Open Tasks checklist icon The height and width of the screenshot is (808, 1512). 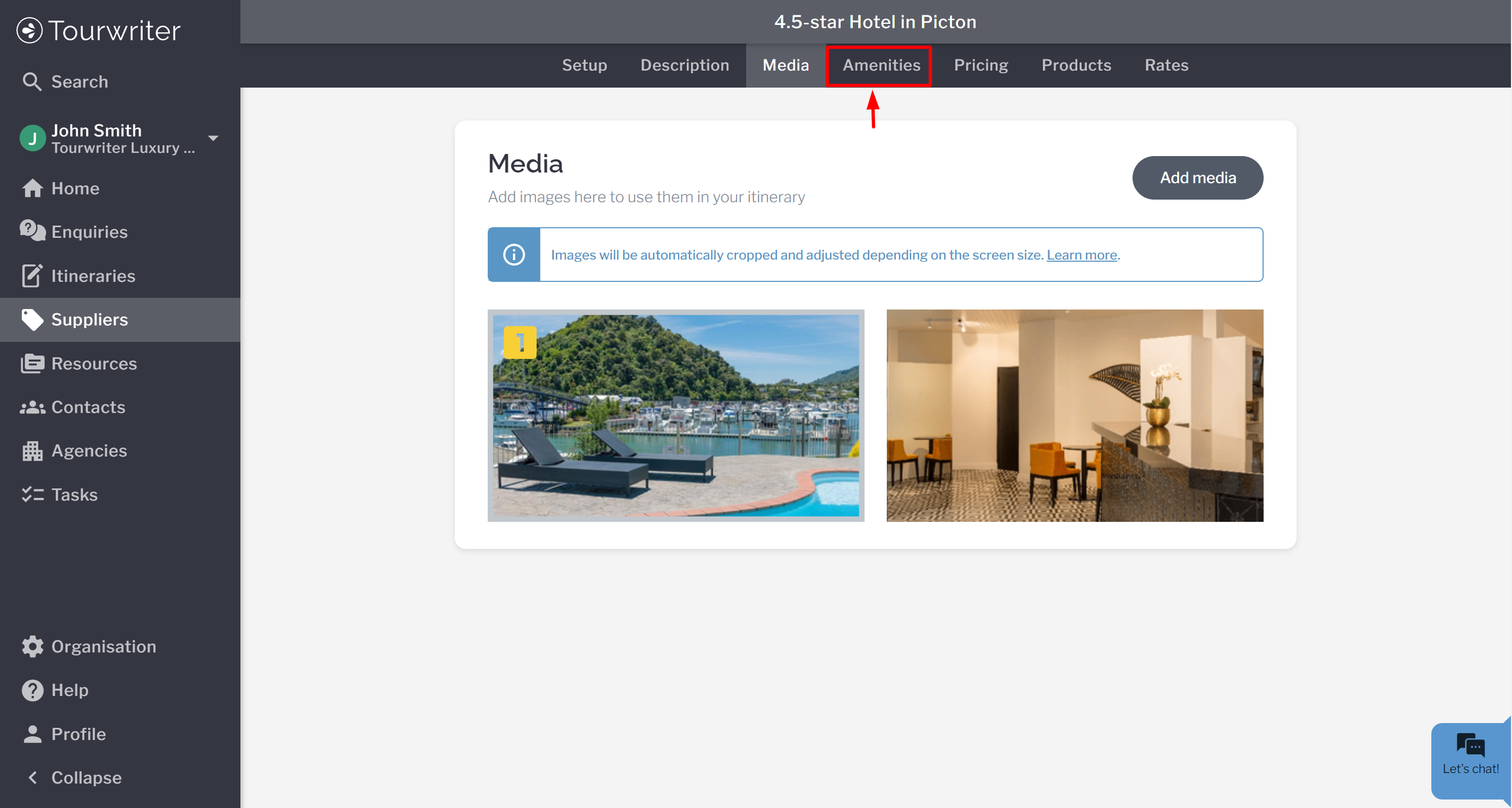tap(32, 494)
